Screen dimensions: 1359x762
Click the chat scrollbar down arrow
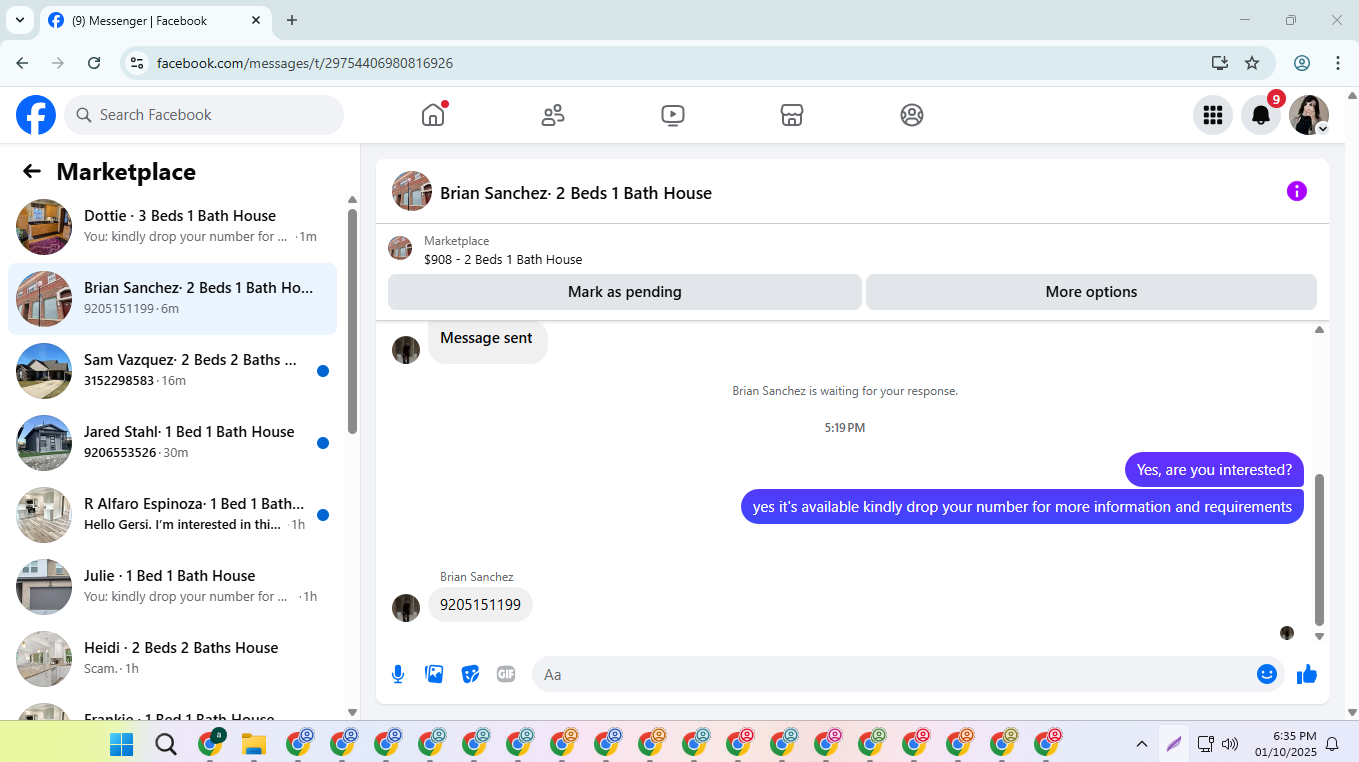[1319, 636]
